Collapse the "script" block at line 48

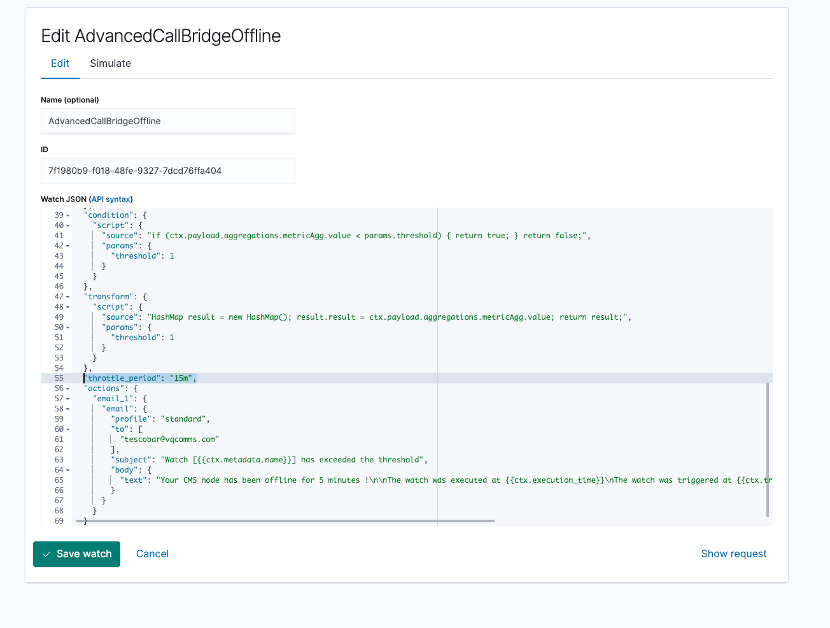click(68, 307)
